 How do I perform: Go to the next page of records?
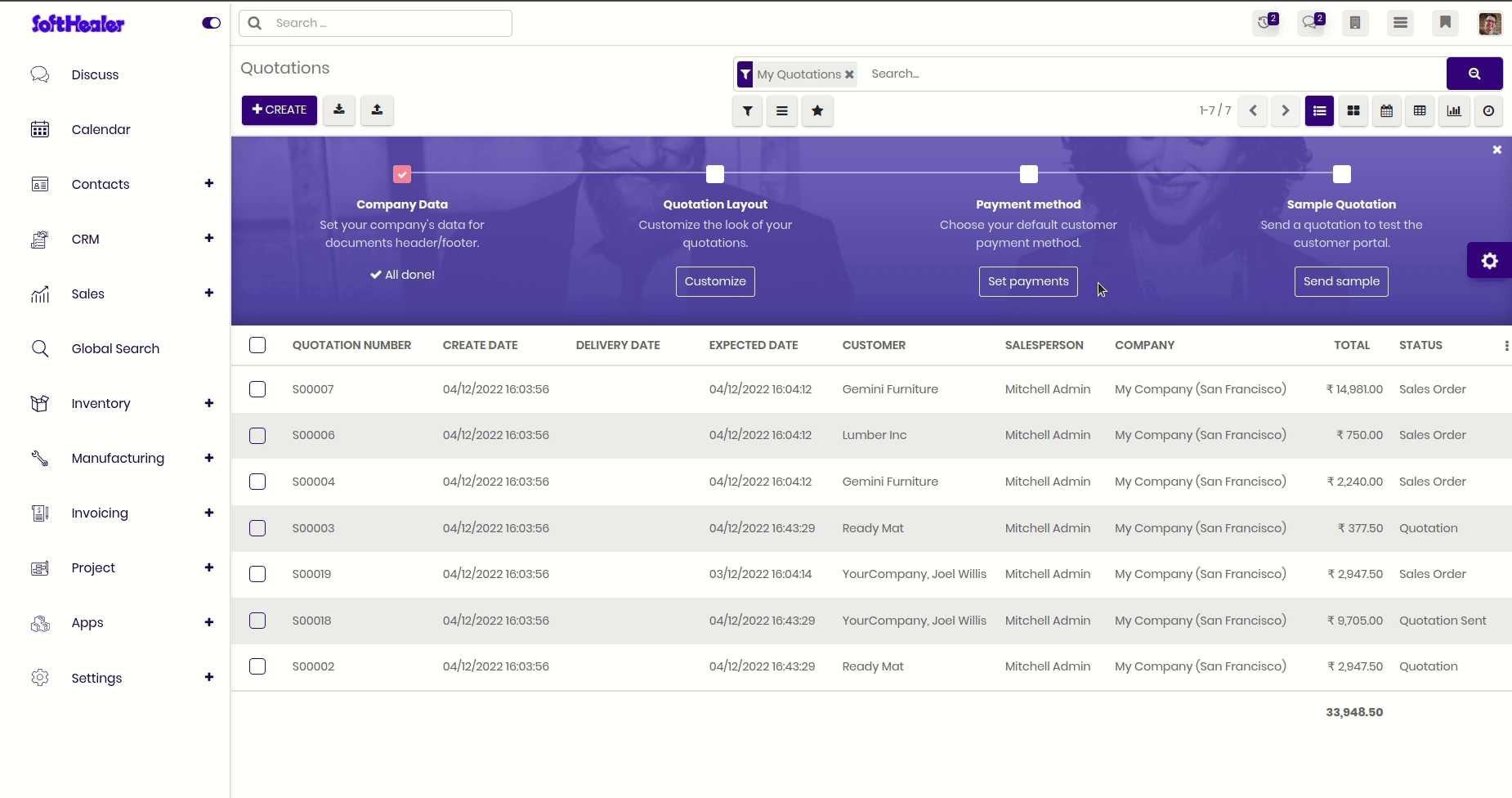pyautogui.click(x=1286, y=110)
